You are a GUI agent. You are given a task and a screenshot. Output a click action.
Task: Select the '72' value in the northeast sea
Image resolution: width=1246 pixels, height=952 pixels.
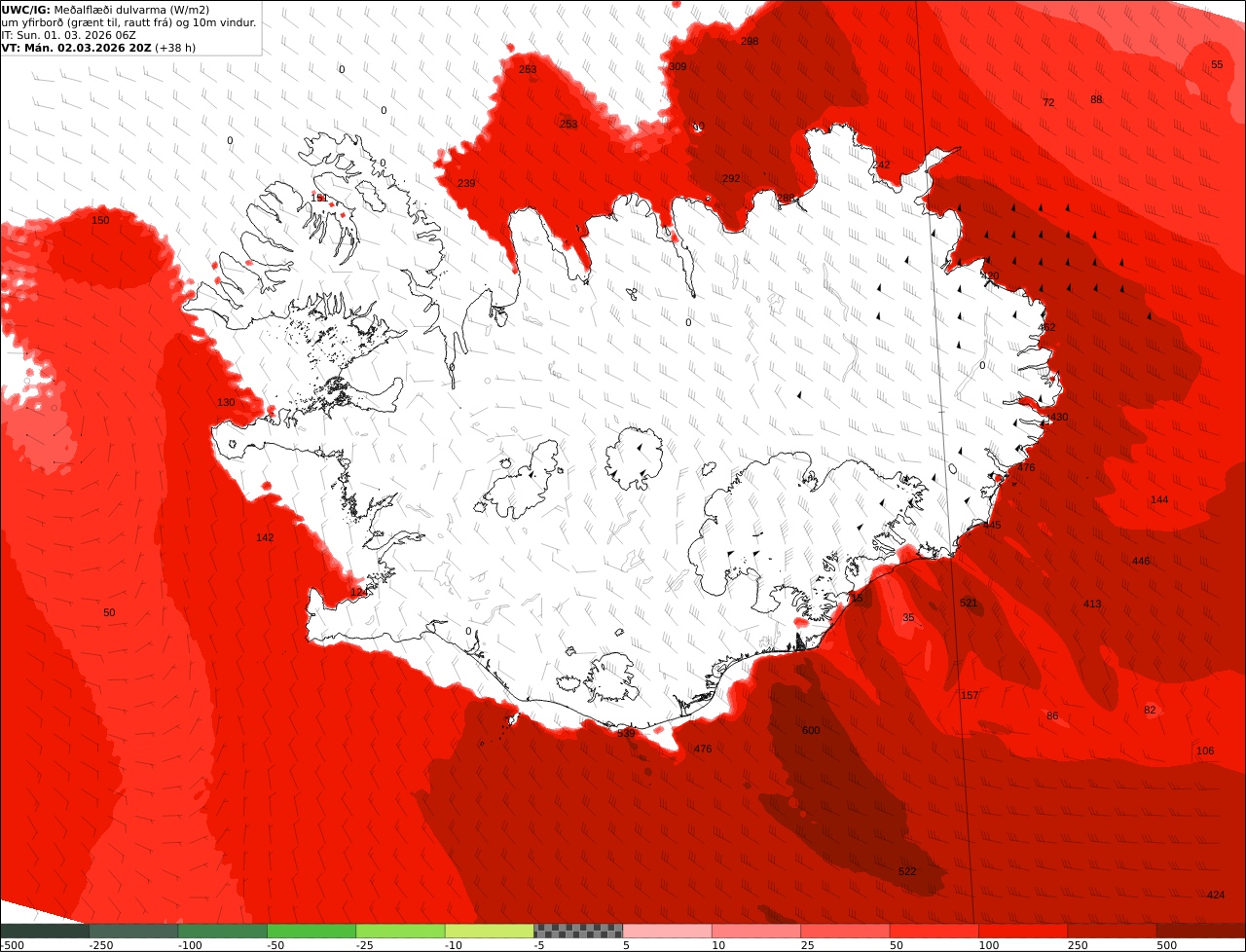click(1048, 103)
